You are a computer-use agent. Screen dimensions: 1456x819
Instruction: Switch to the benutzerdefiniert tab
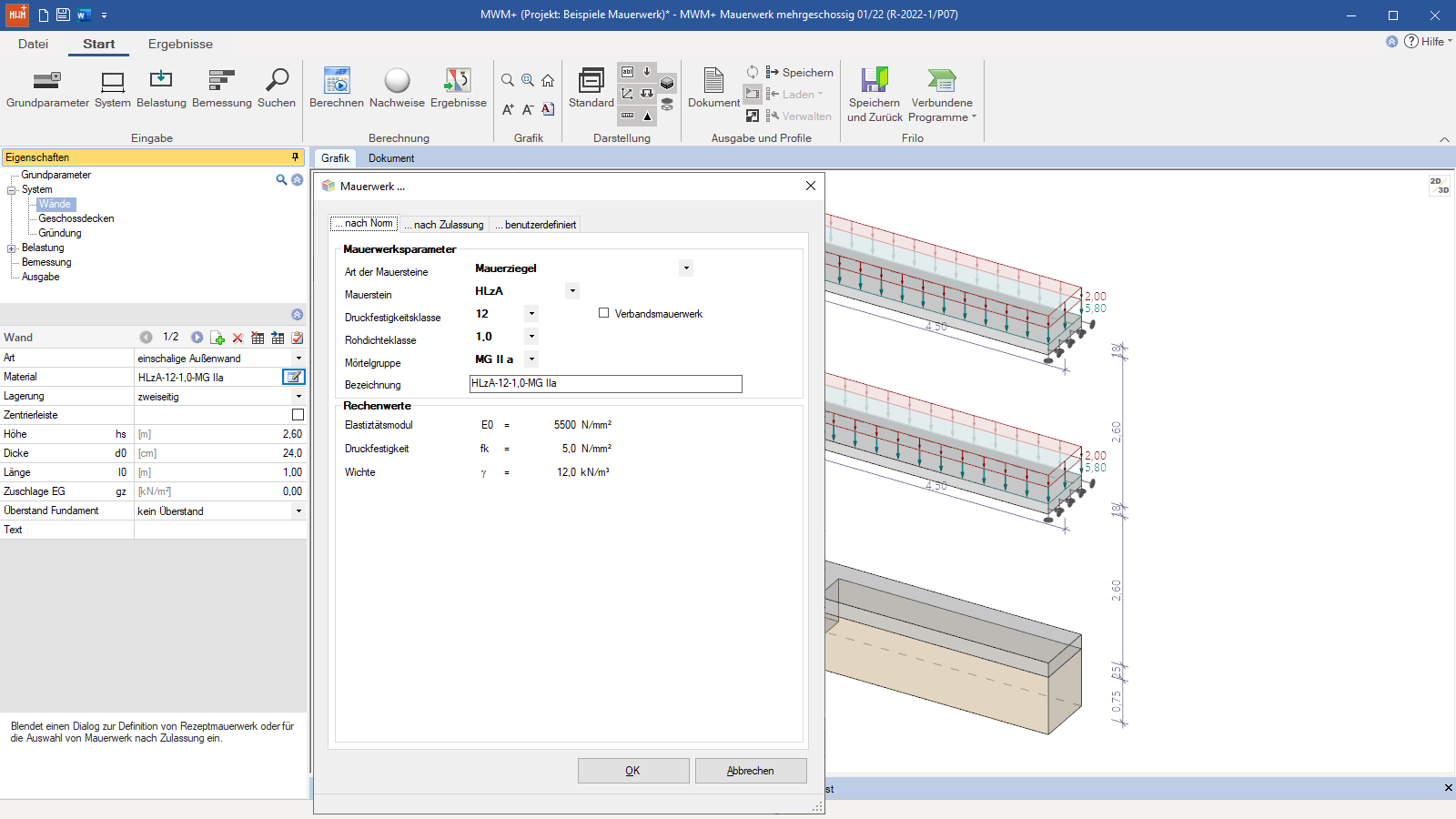click(x=536, y=225)
